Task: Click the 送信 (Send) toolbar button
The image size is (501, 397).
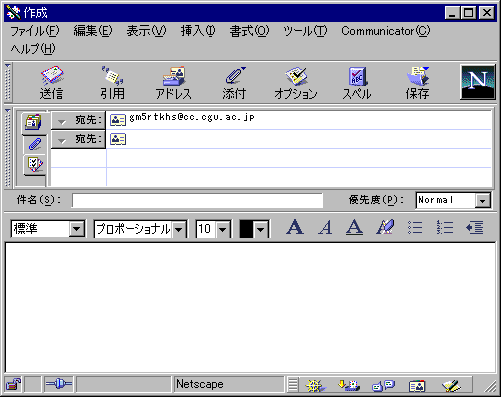Action: [x=52, y=82]
